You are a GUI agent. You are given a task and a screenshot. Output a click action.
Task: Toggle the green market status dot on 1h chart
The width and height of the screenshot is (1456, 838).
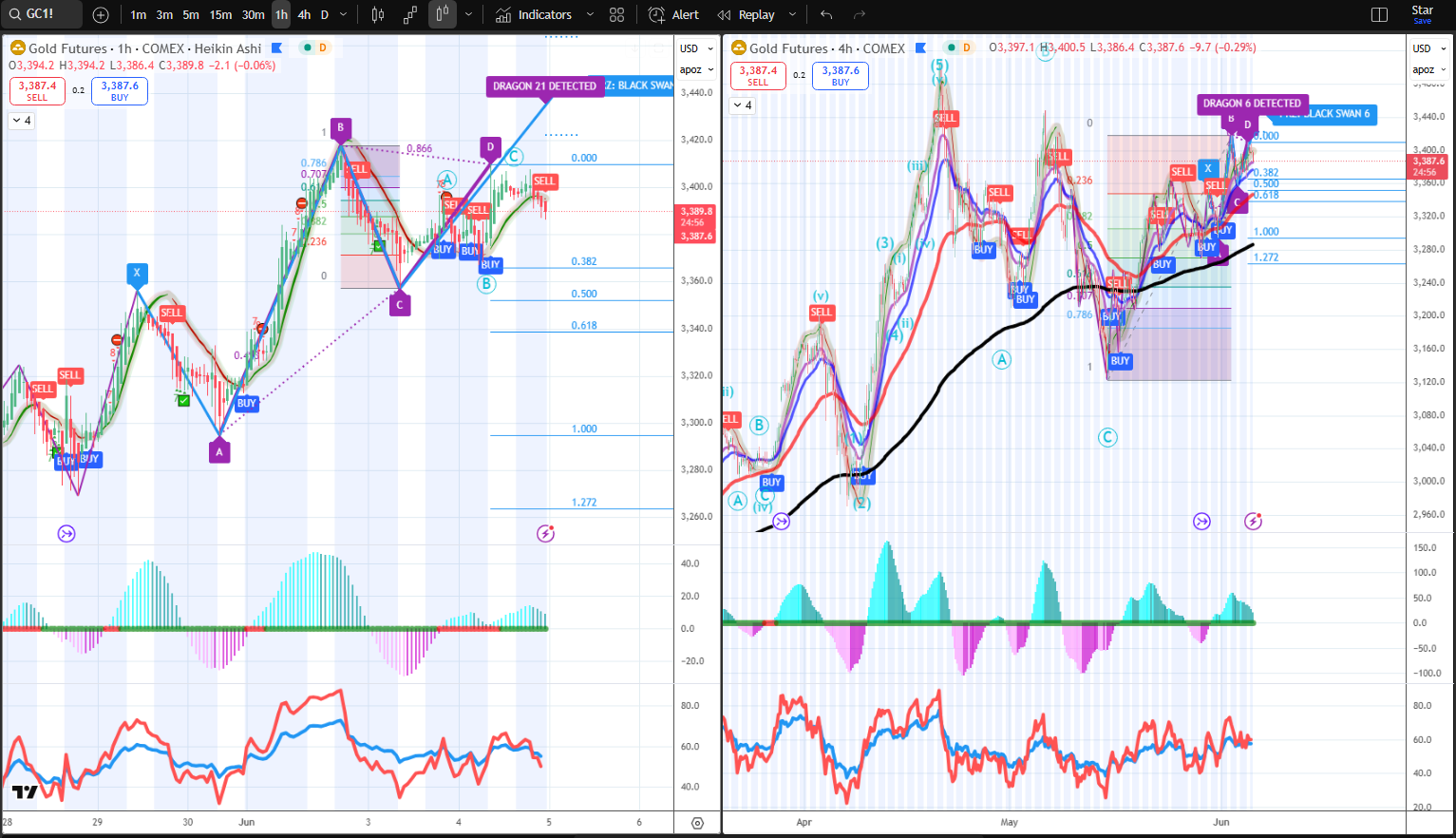308,48
